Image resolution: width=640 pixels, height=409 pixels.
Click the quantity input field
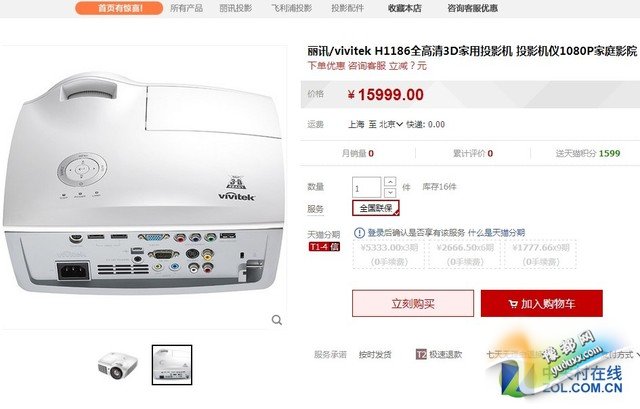pos(367,187)
